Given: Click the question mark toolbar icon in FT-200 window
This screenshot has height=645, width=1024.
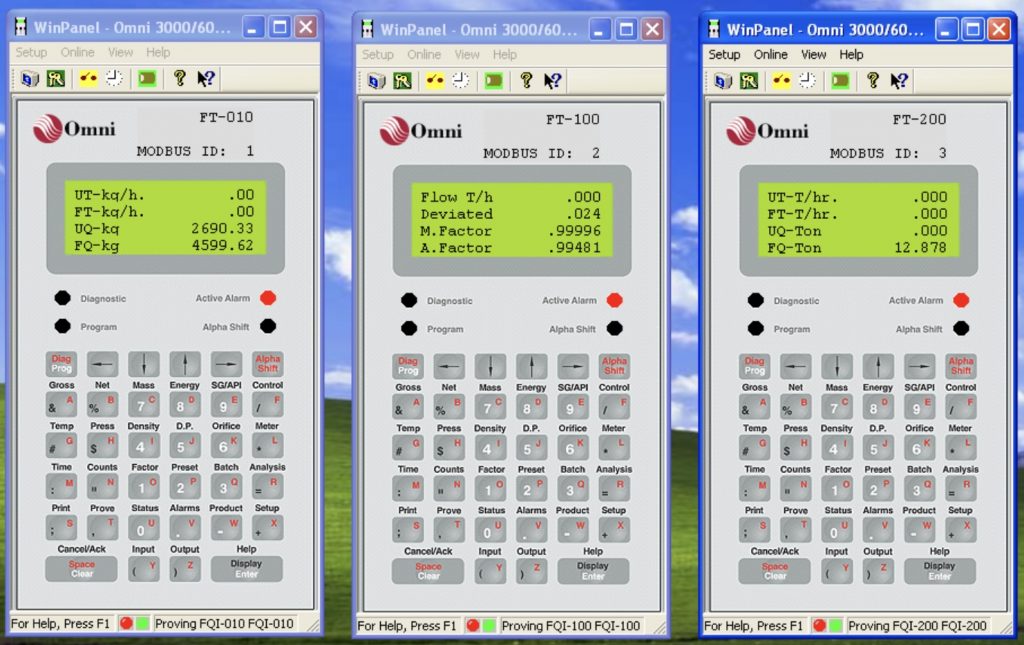Looking at the screenshot, I should (x=873, y=81).
